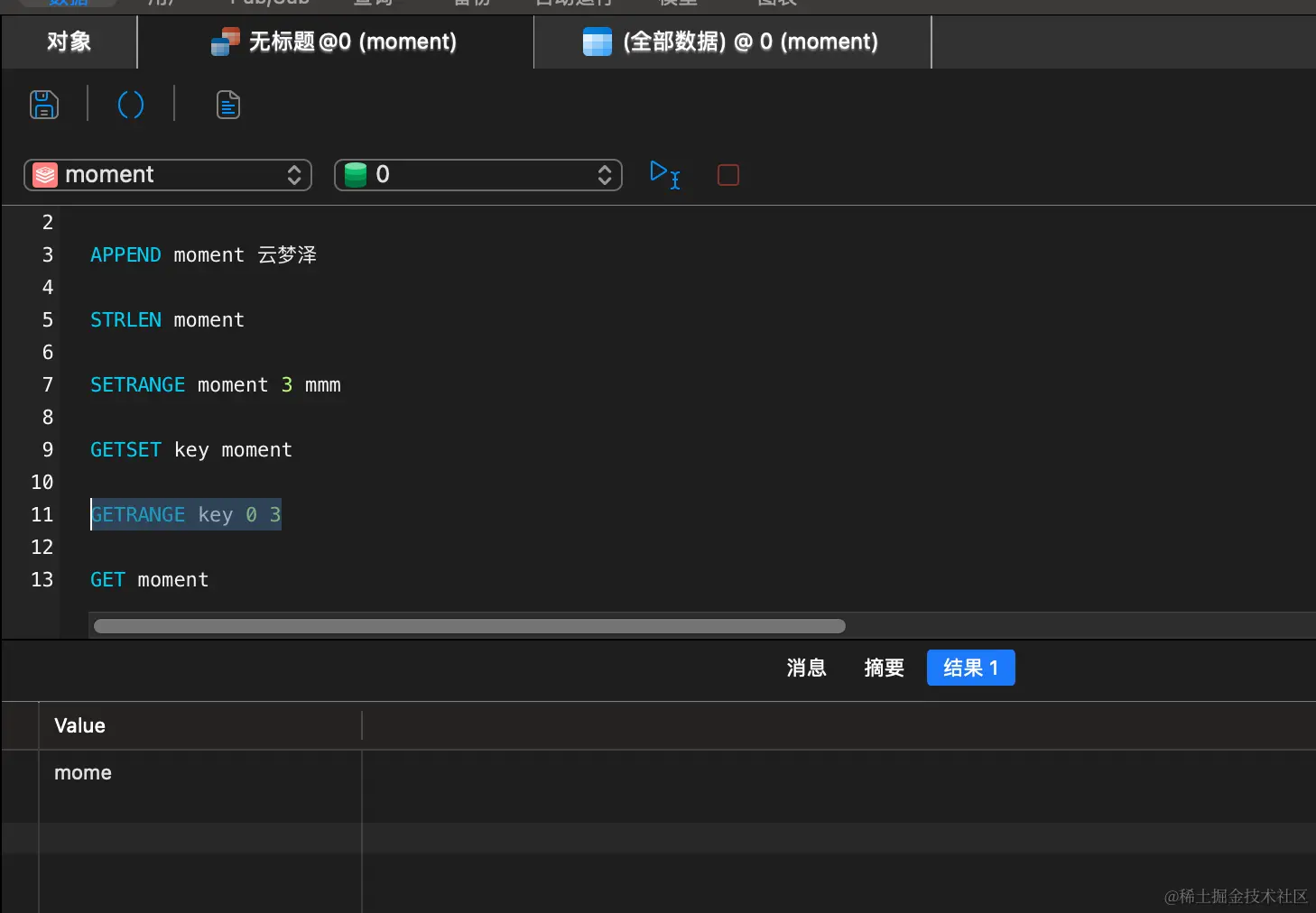Open the 摘要 results tab

(884, 668)
